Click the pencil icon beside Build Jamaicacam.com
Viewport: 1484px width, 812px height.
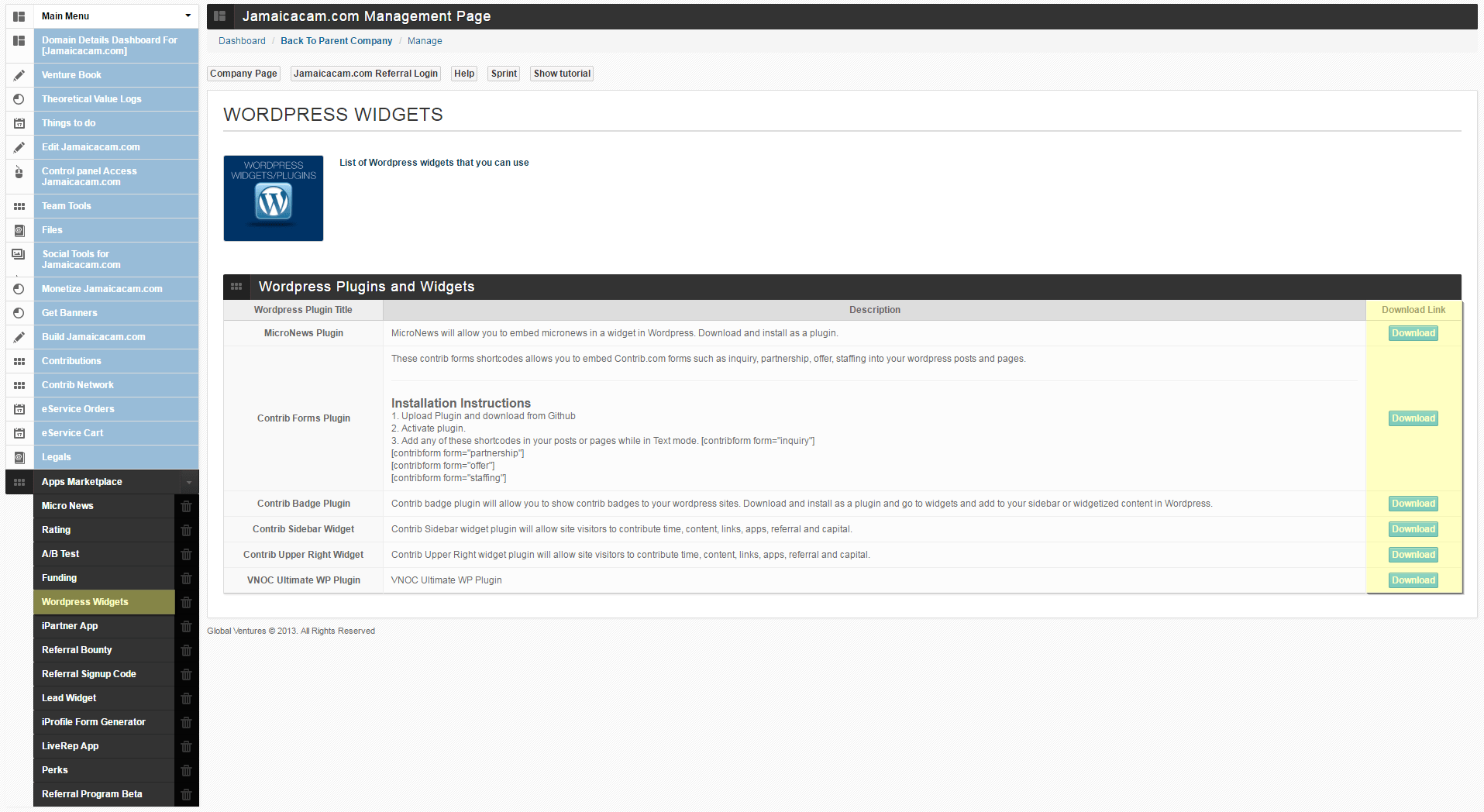[x=19, y=337]
